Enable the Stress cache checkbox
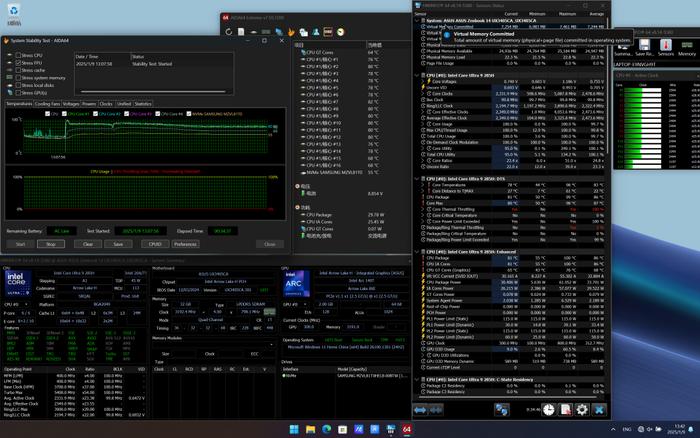 point(18,70)
